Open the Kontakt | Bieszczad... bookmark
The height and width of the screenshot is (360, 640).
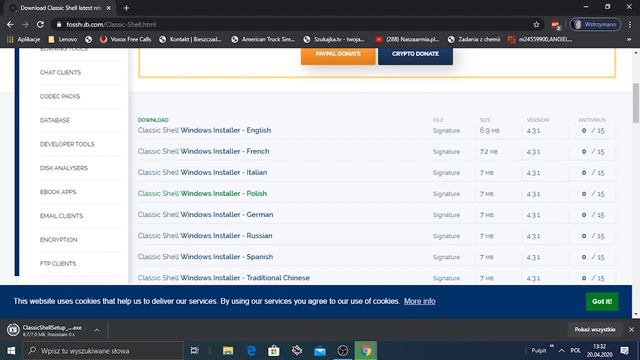tap(190, 39)
